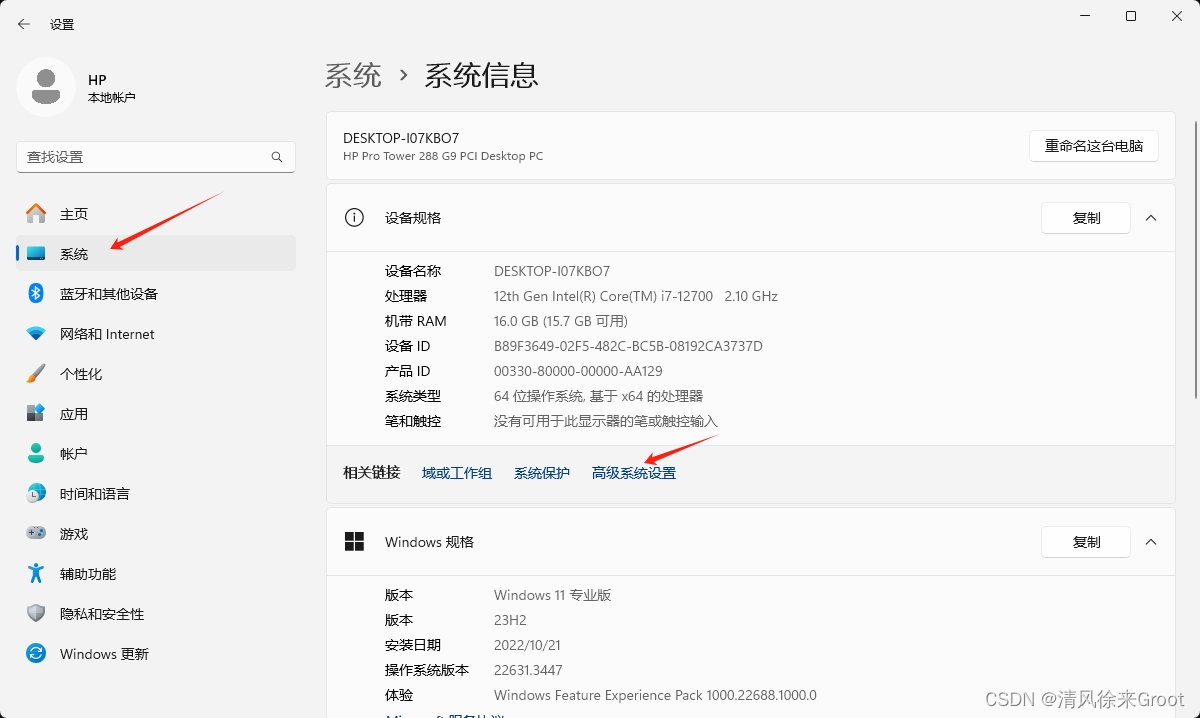Viewport: 1200px width, 718px height.
Task: Click the gamepad icon beside 游戏
Action: point(36,534)
